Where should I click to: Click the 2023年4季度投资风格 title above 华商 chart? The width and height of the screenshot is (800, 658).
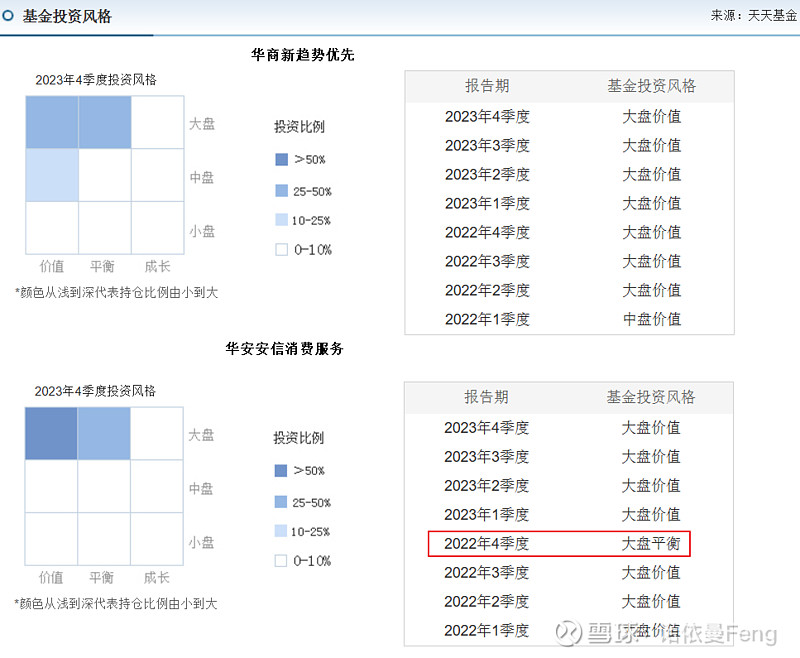click(x=96, y=80)
